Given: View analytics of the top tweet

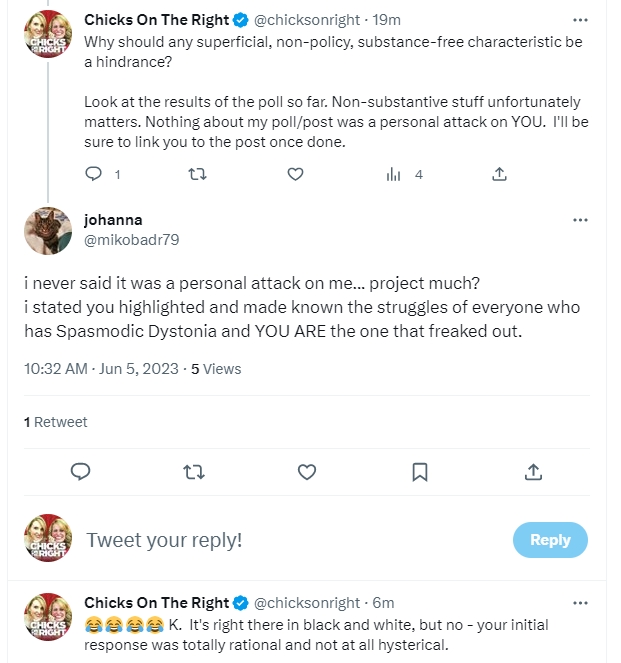Looking at the screenshot, I should coord(393,174).
